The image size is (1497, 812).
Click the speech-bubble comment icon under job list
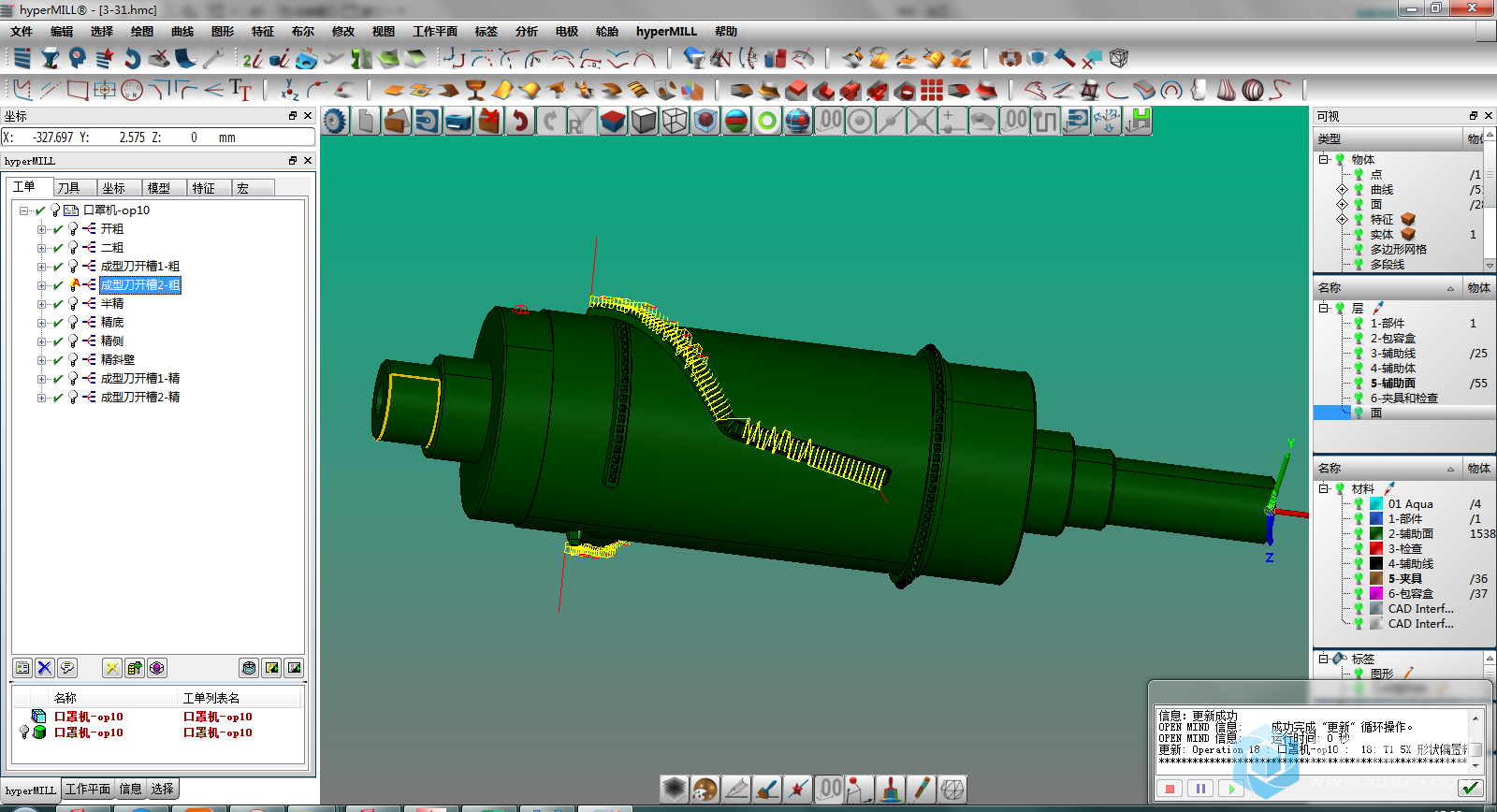(67, 668)
